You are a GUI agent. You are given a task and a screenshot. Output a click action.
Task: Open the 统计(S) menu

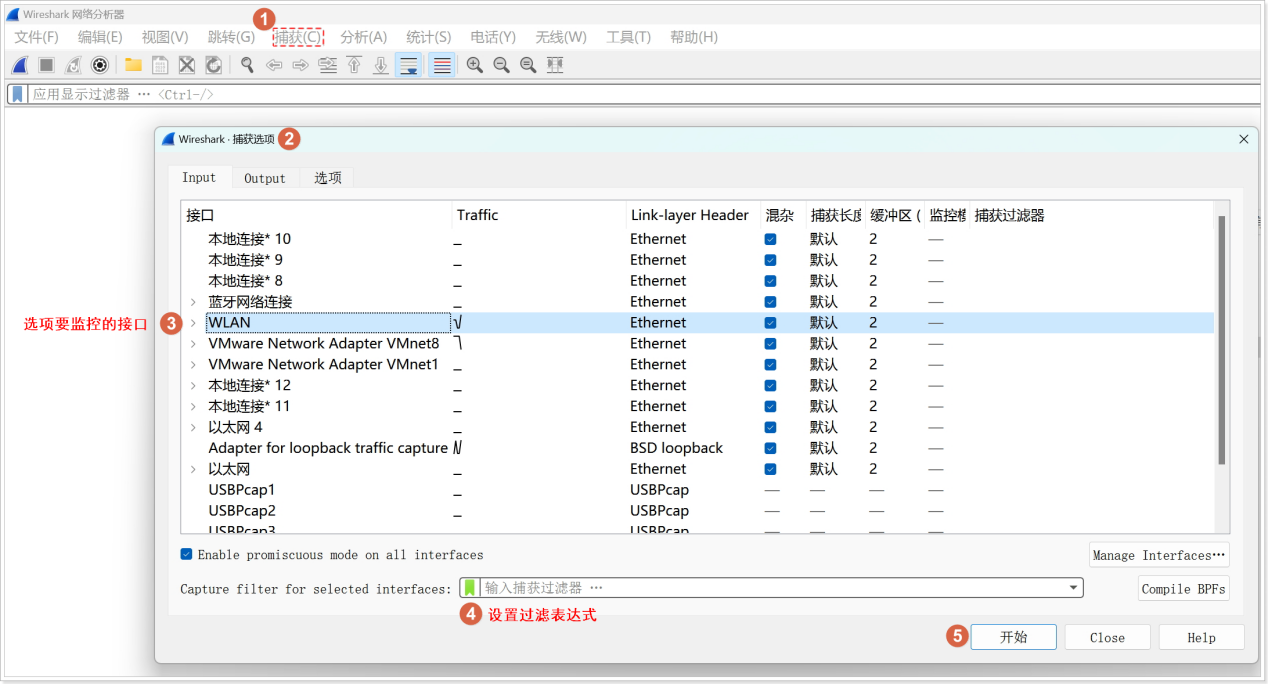point(428,37)
